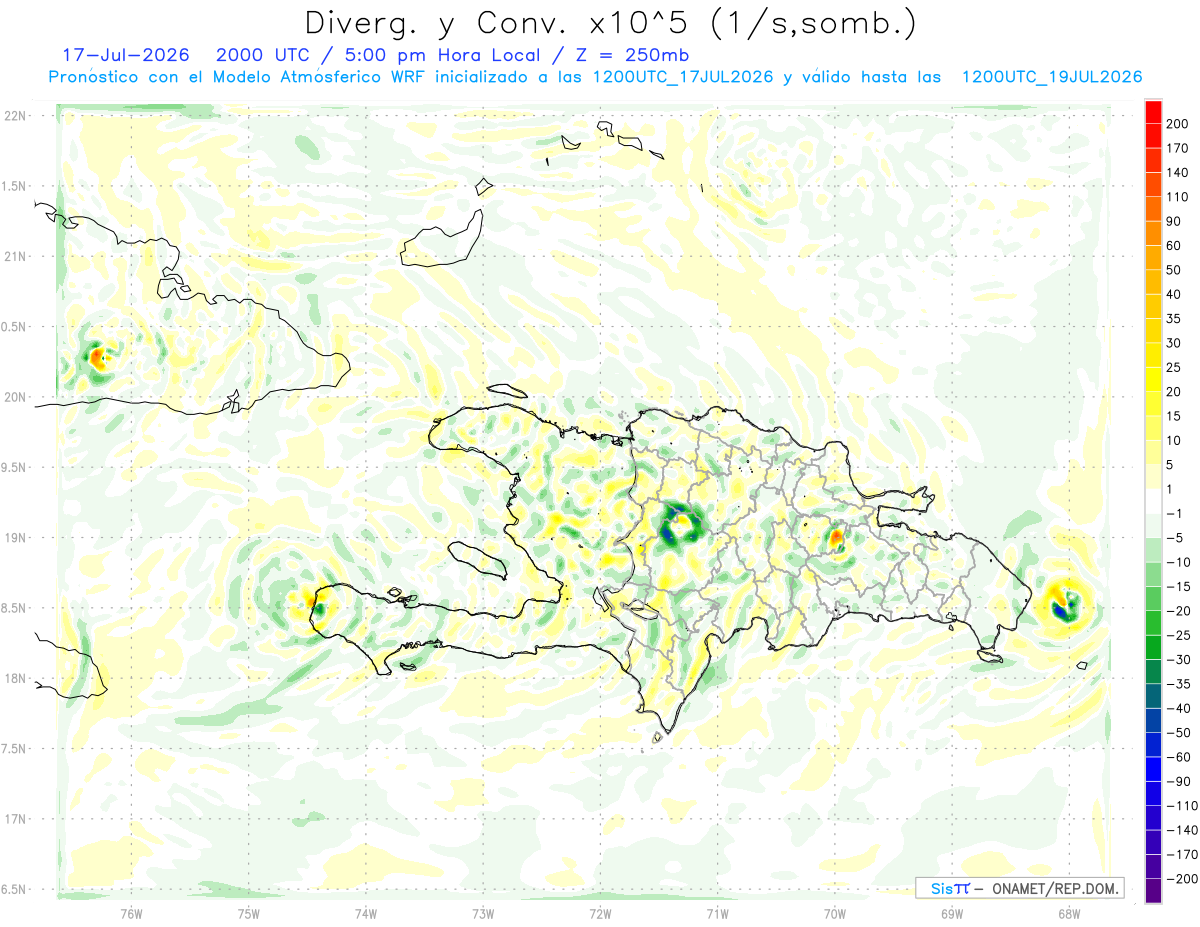This screenshot has width=1200, height=927.
Task: Click the red divergence core near 70W 19N
Action: pyautogui.click(x=837, y=539)
